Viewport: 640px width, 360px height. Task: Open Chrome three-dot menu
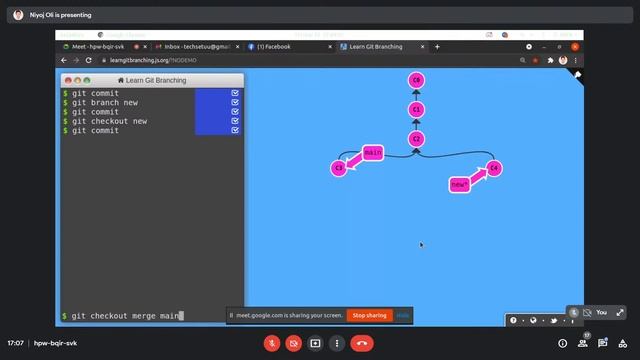(576, 60)
